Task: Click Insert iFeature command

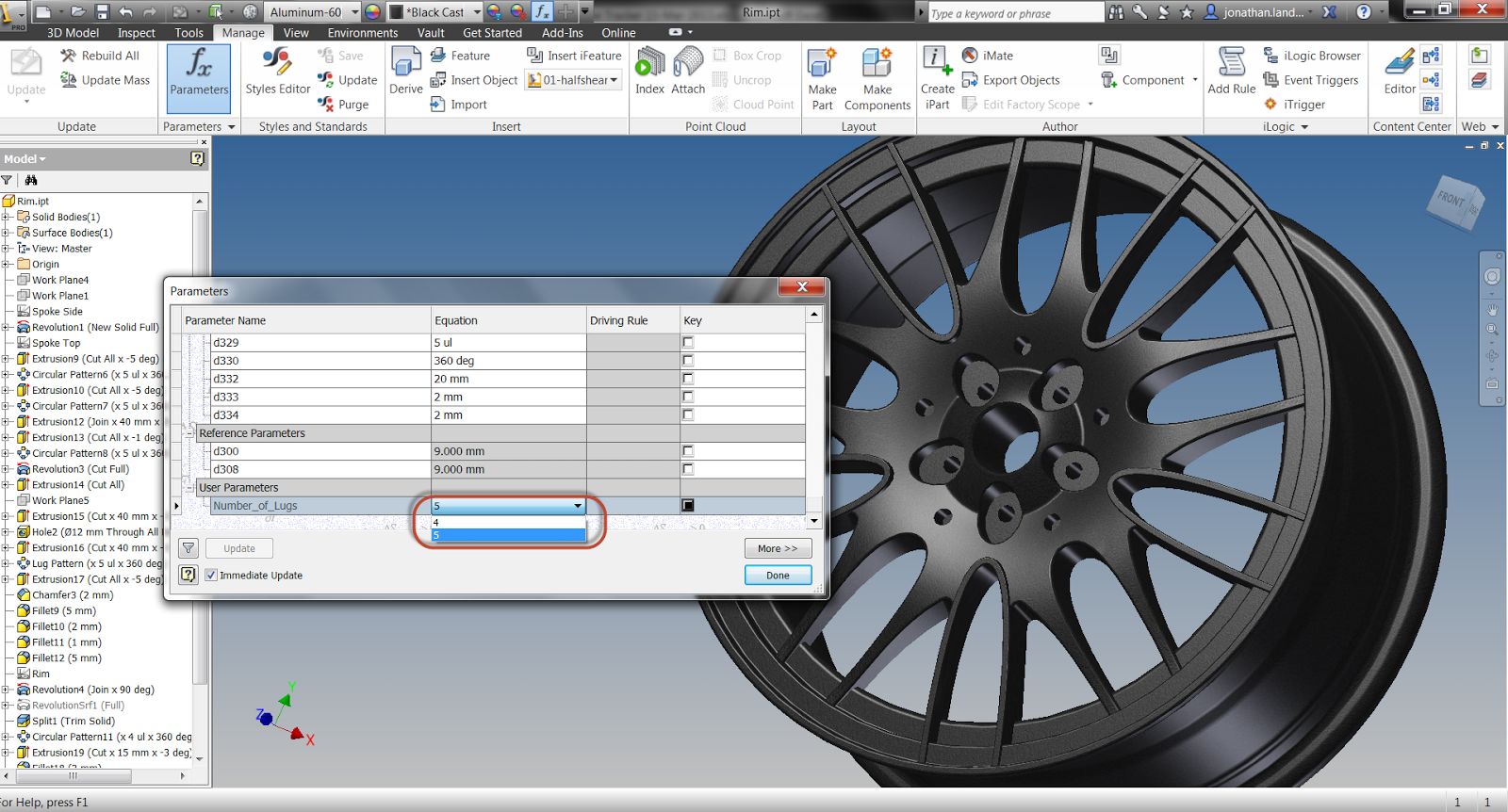Action: 574,56
